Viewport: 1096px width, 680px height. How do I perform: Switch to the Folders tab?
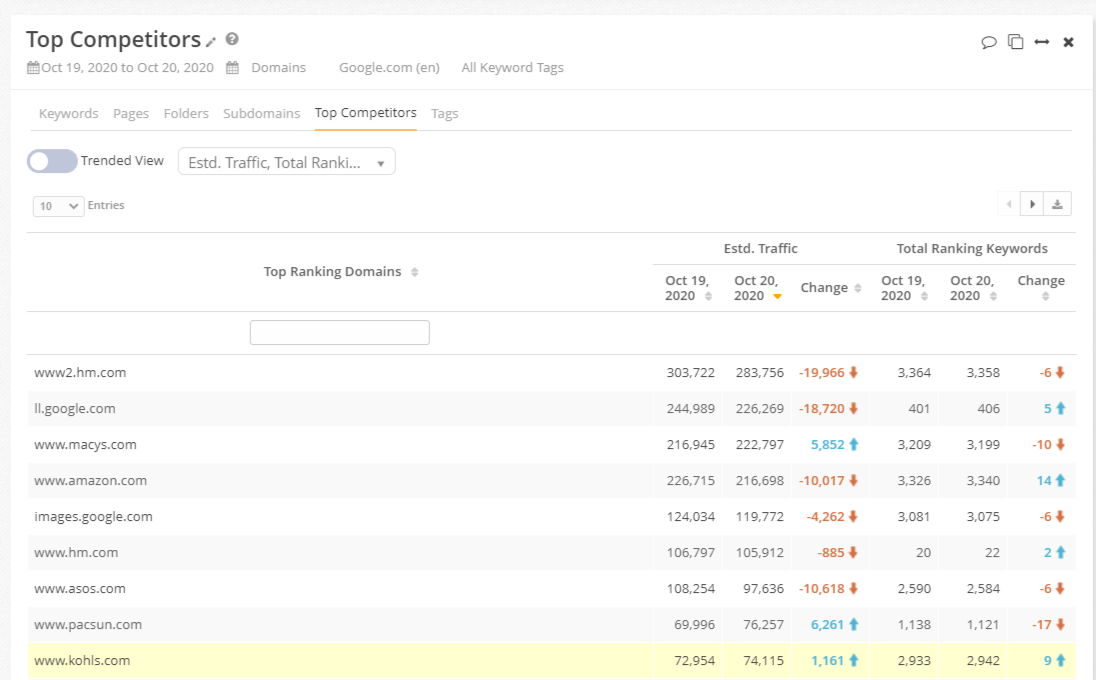tap(186, 113)
